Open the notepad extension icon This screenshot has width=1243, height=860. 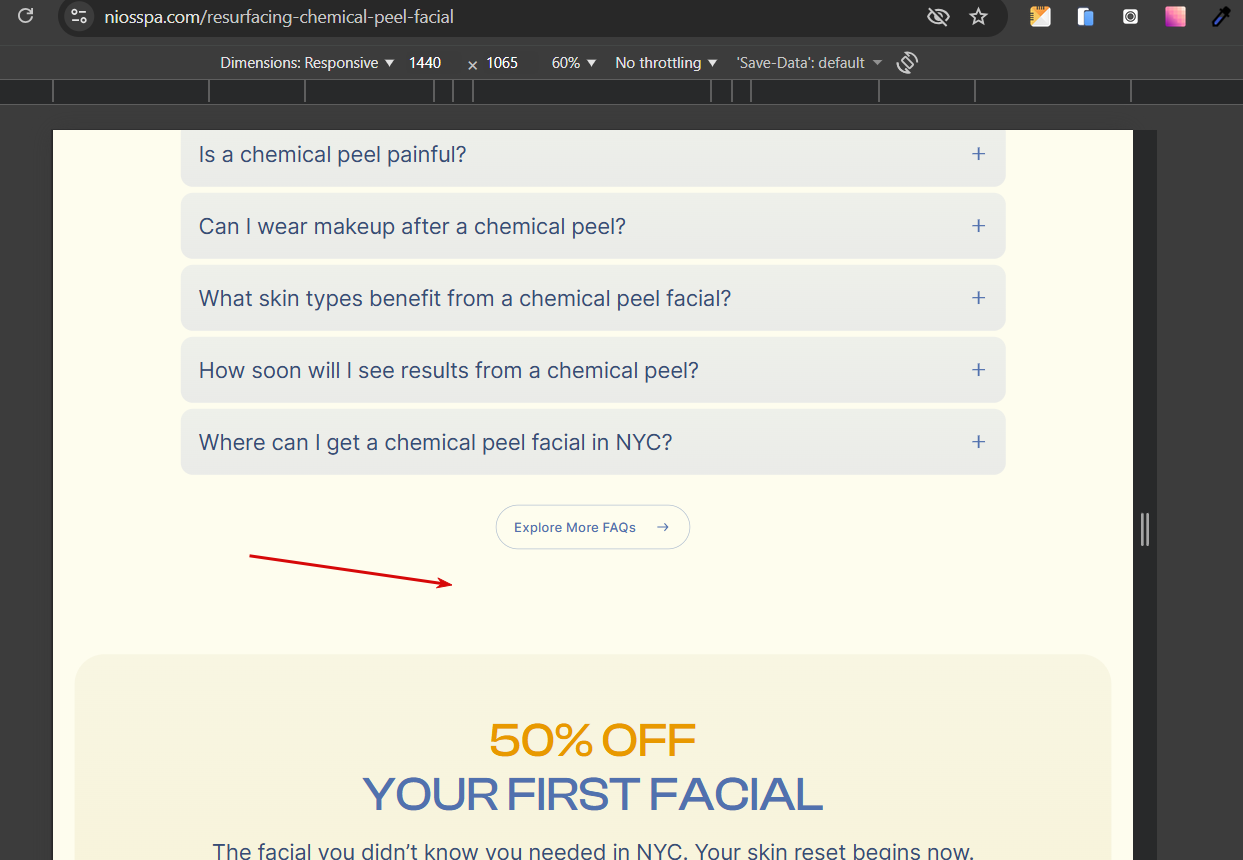coord(1040,16)
